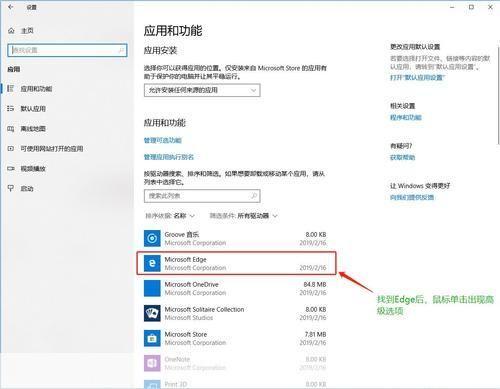
Task: Open the 打开"默认应用设置" link
Action: (x=418, y=77)
